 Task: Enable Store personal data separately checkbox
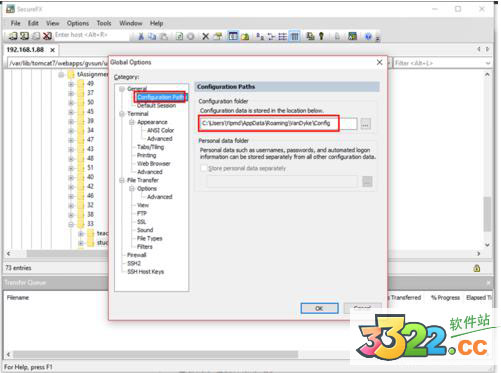(x=203, y=168)
